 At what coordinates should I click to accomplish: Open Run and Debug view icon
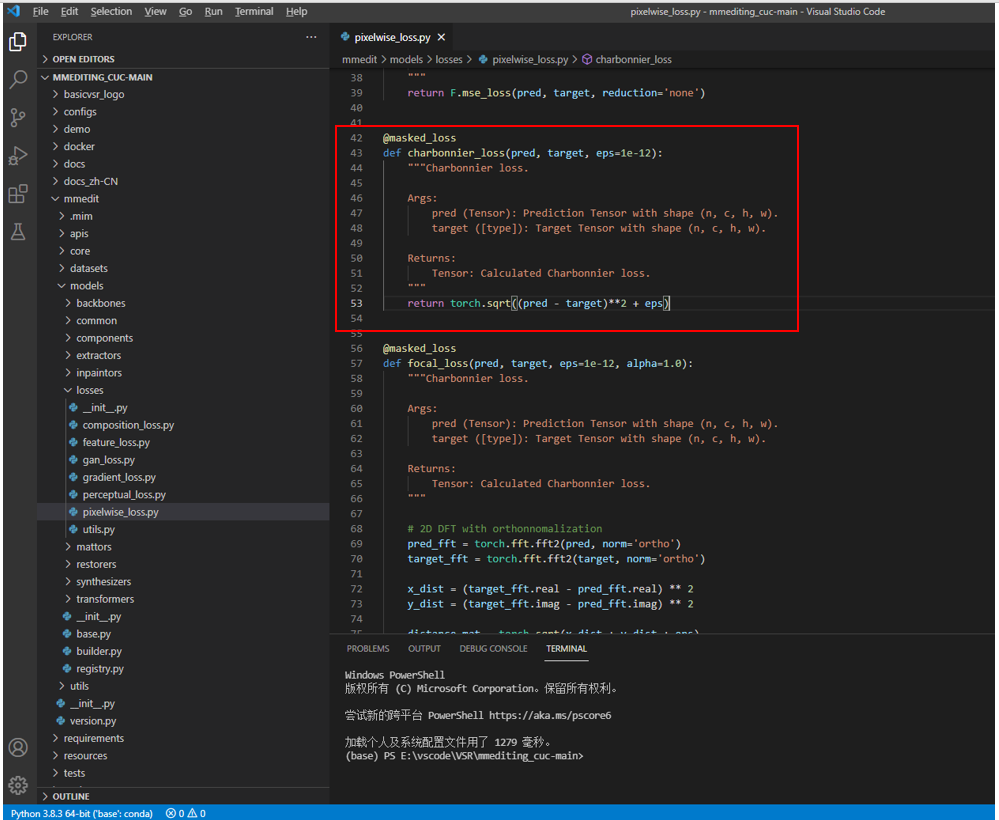(x=18, y=156)
